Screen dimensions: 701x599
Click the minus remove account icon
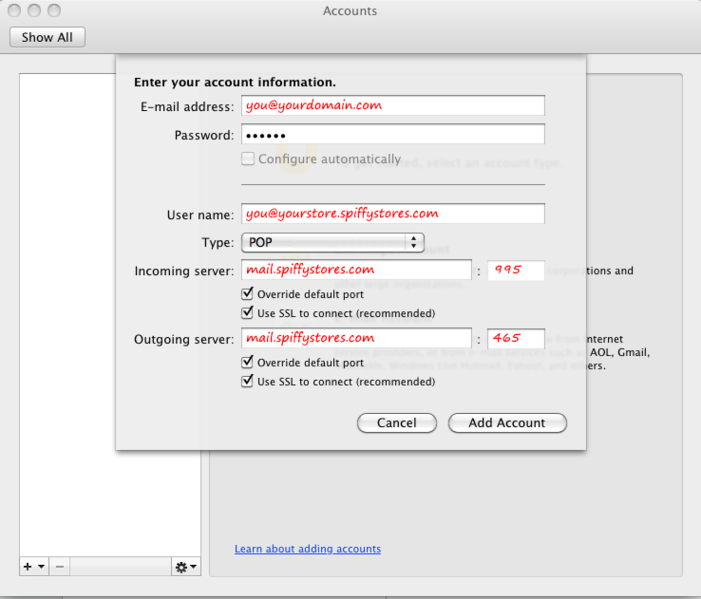point(60,567)
